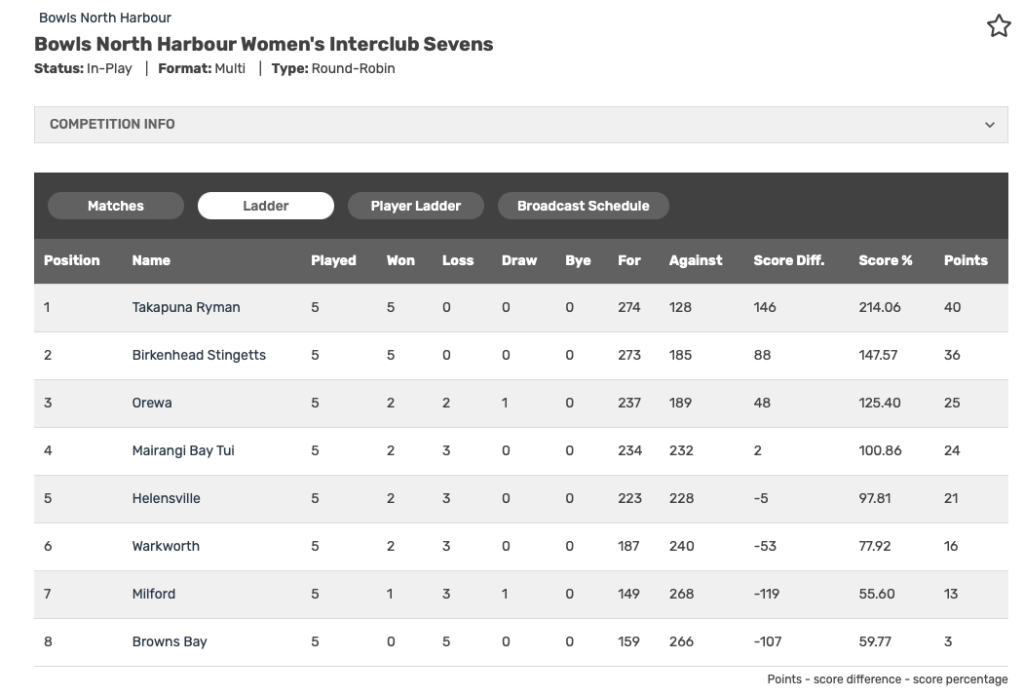Click the Against column header

[x=696, y=260]
